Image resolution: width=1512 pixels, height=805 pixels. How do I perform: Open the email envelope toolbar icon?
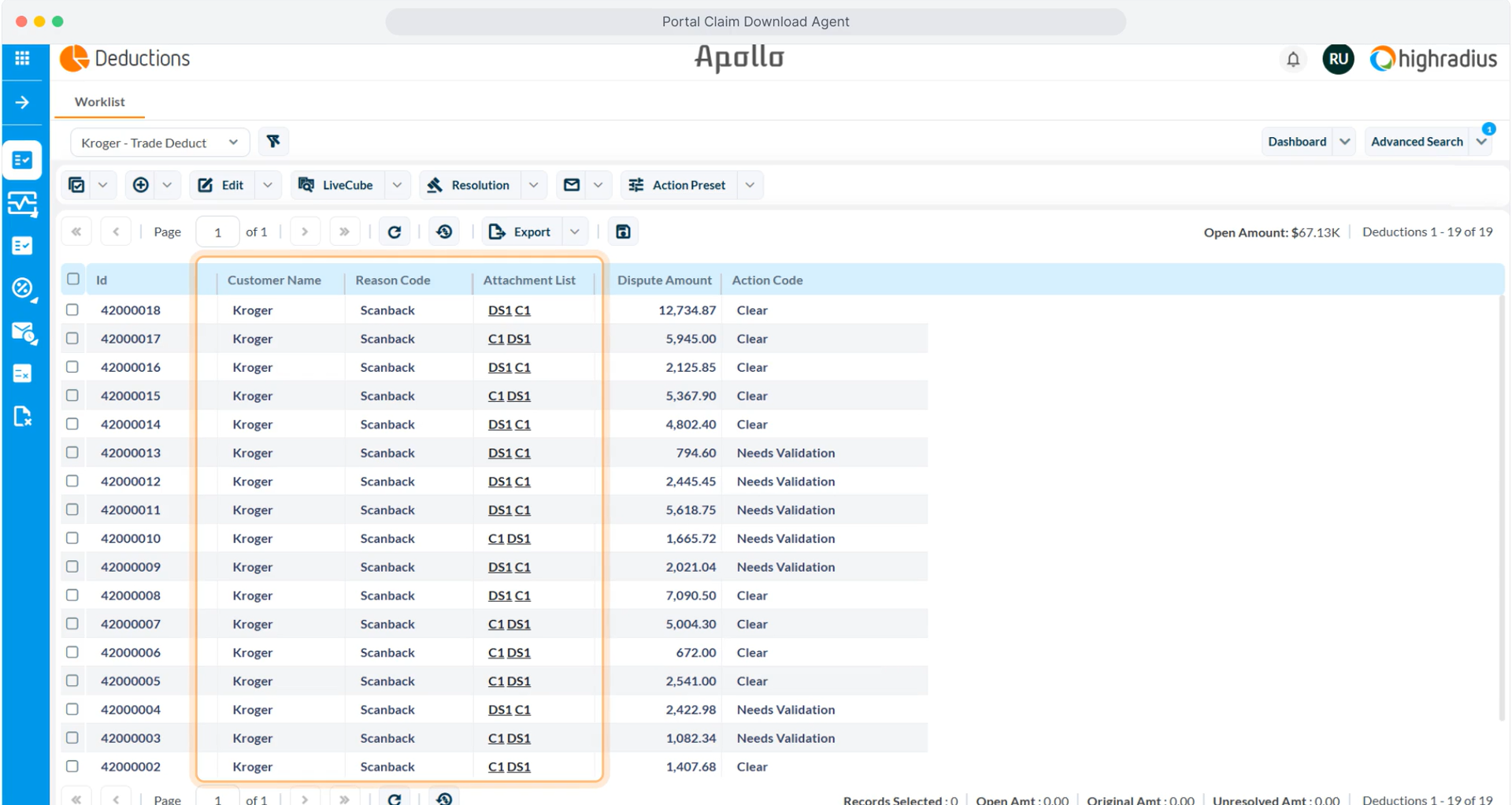coord(572,185)
